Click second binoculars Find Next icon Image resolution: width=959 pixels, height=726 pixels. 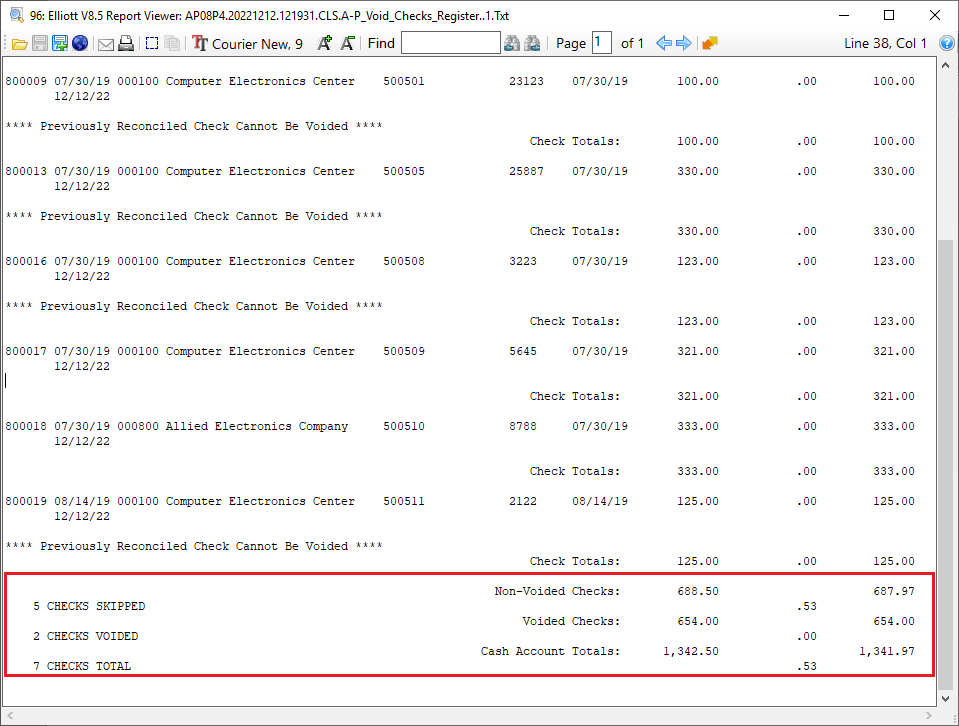[532, 43]
